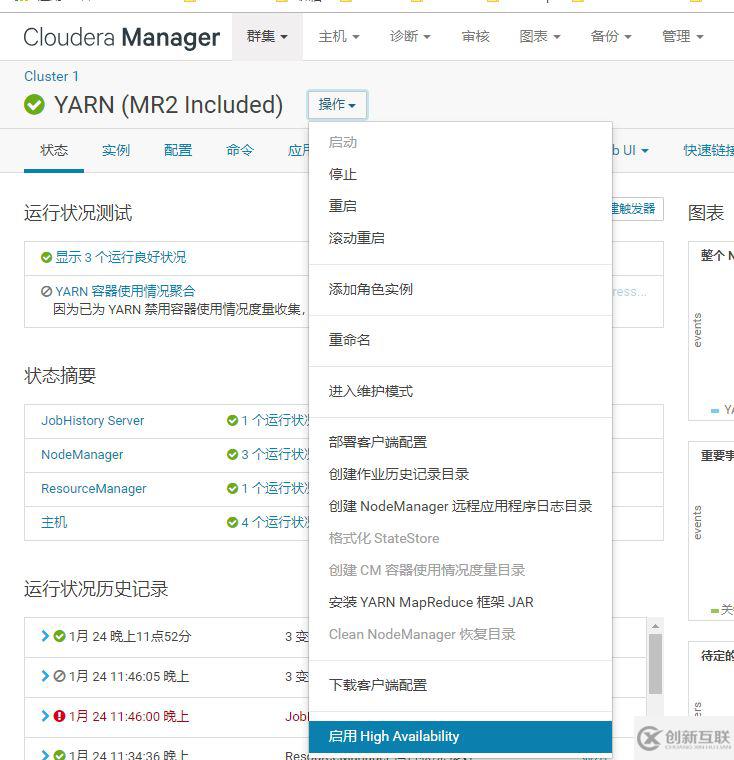Open the 主机 dropdown menu
Screen dimensions: 734x760
coord(339,36)
